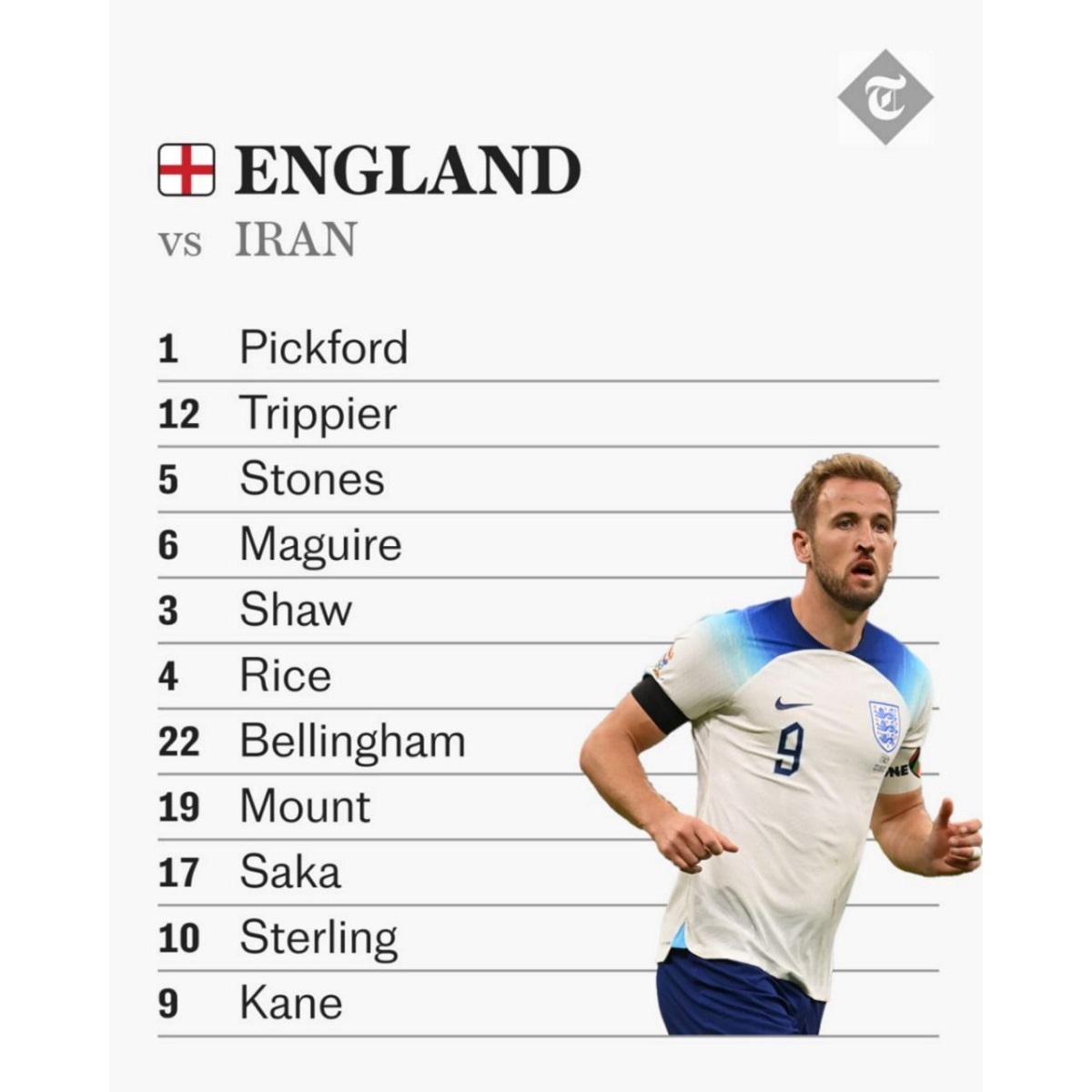Click the Rice lineup entry

click(285, 676)
